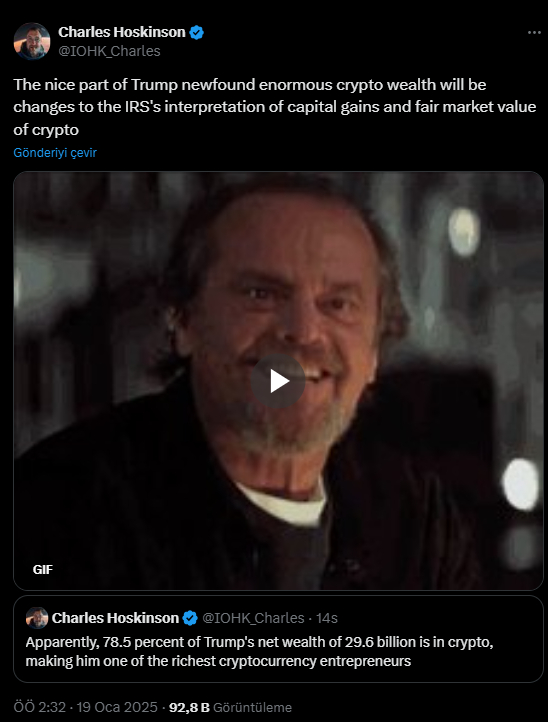Image resolution: width=548 pixels, height=722 pixels.
Task: Click the Gönderiyi çevir translate link
Action: pos(55,153)
